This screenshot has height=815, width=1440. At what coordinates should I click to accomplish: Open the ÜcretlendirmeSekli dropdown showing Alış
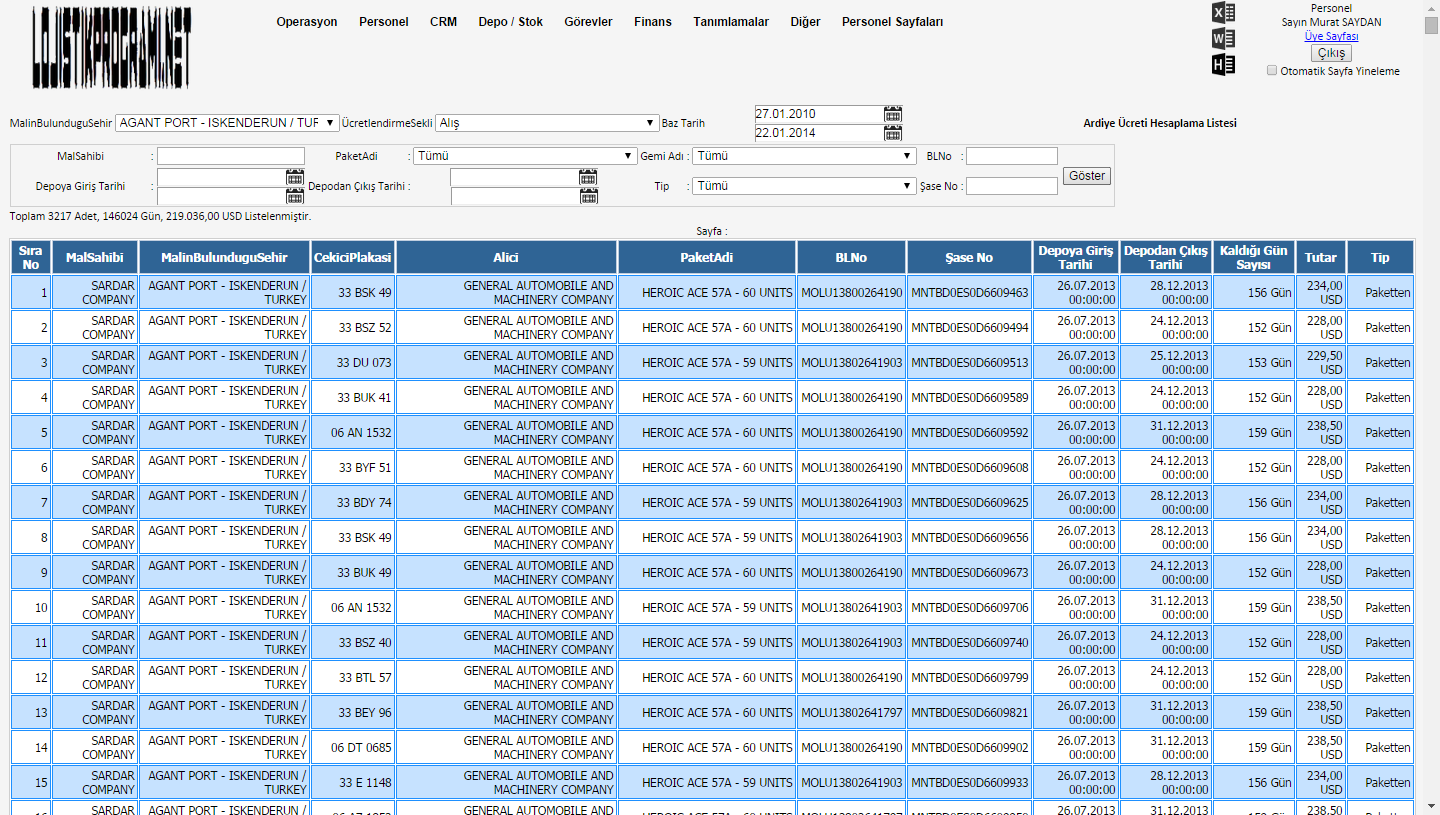pyautogui.click(x=547, y=123)
